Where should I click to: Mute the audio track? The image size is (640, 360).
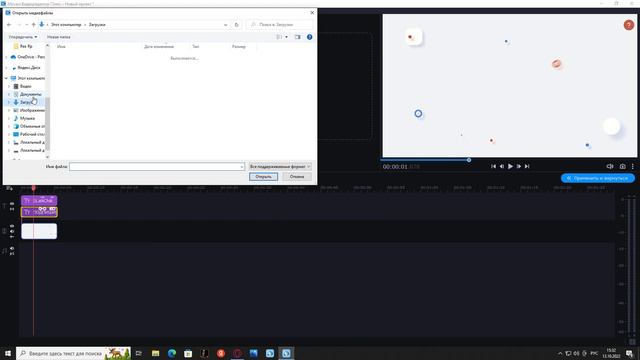pyautogui.click(x=12, y=248)
